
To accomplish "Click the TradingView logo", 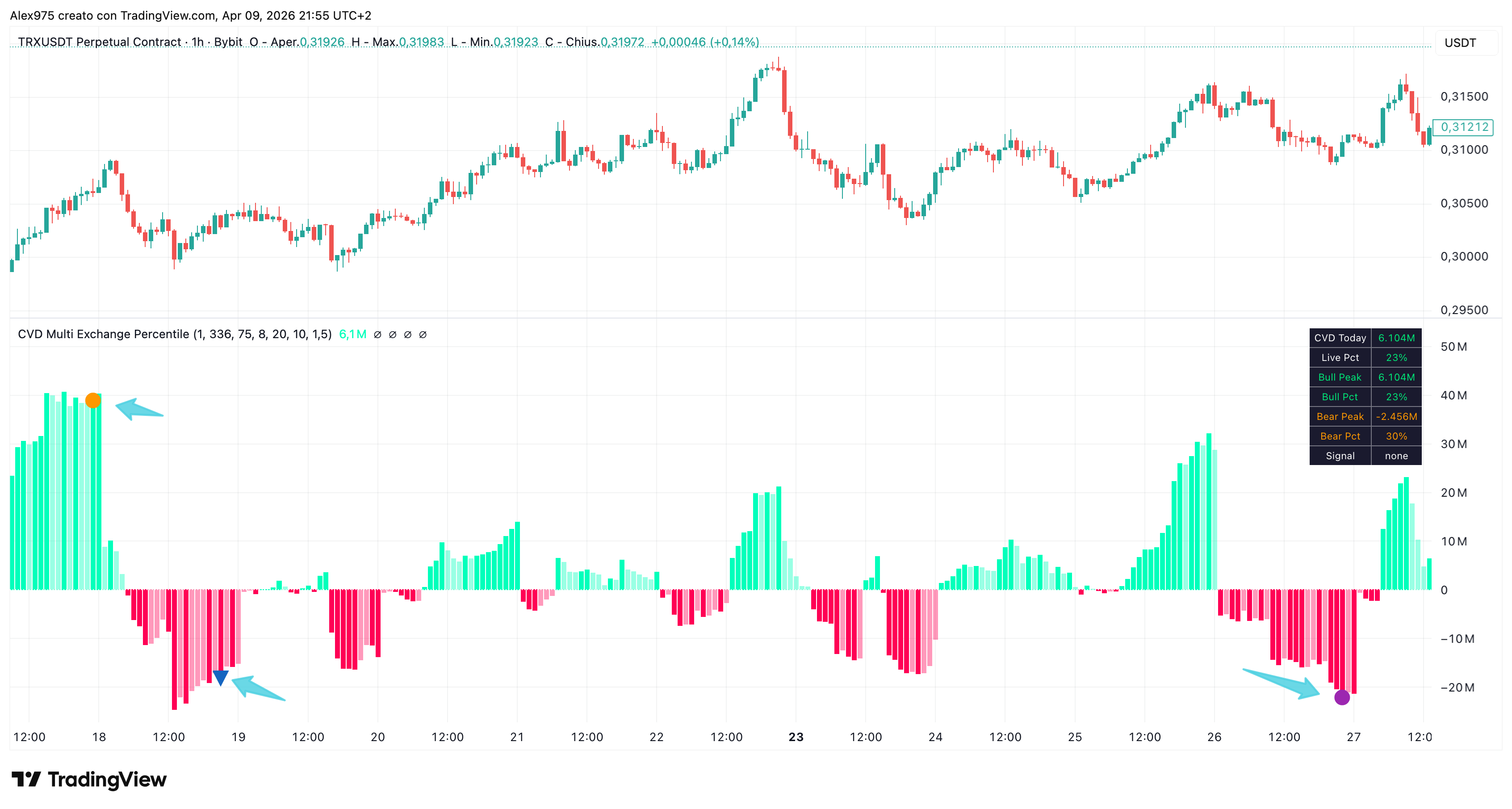I will (x=89, y=780).
